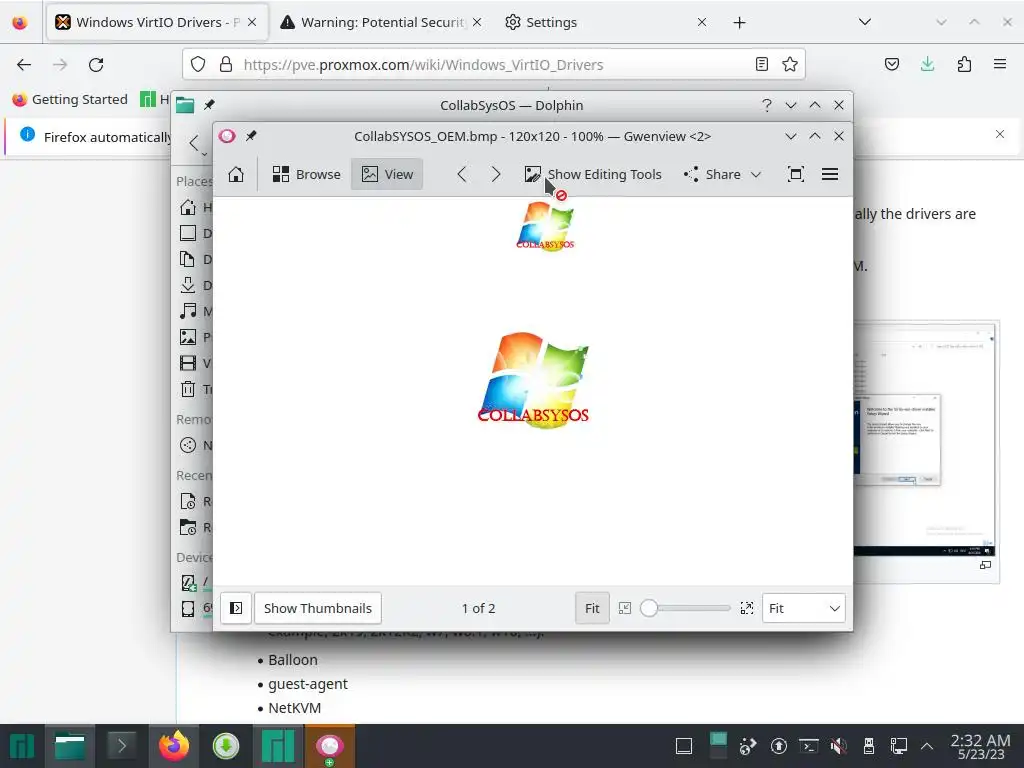Open Gwenview Share button

(712, 174)
